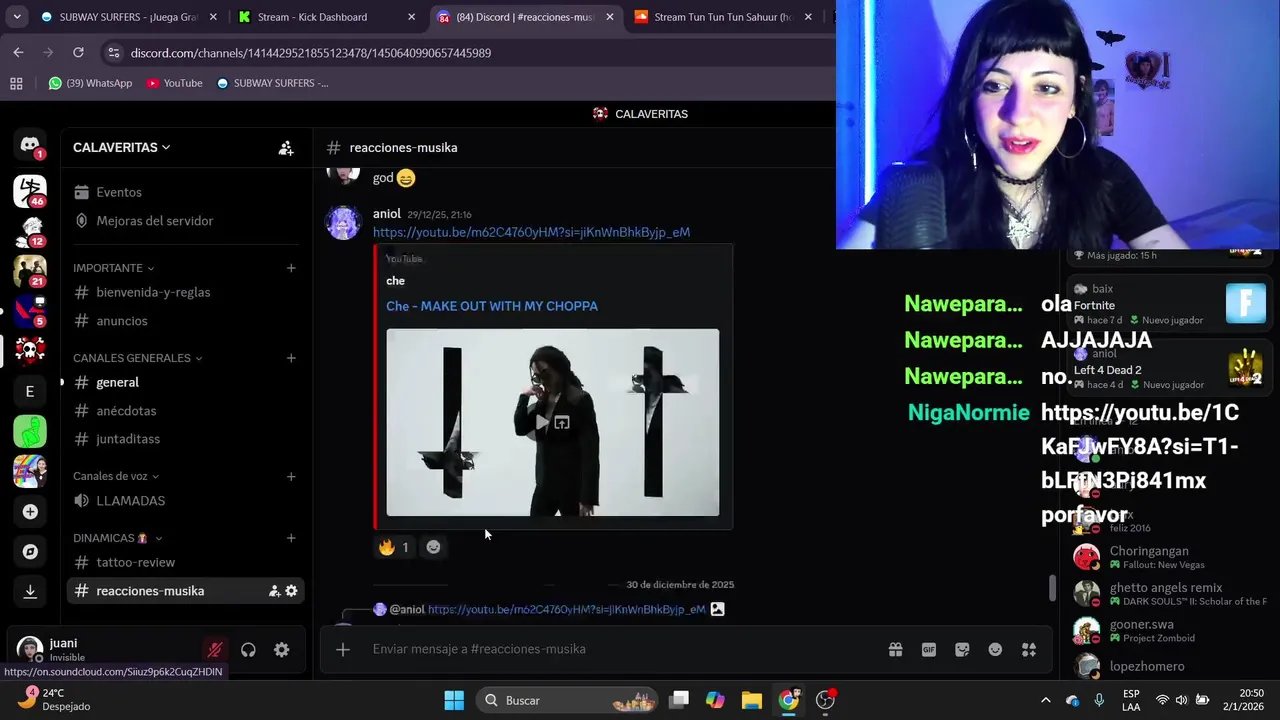This screenshot has height=720, width=1280.
Task: Open the GIF picker
Action: pos(929,649)
